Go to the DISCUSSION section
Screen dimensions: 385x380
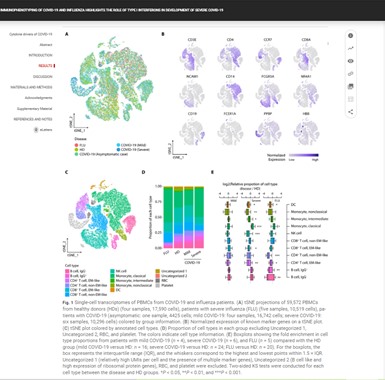[43, 77]
